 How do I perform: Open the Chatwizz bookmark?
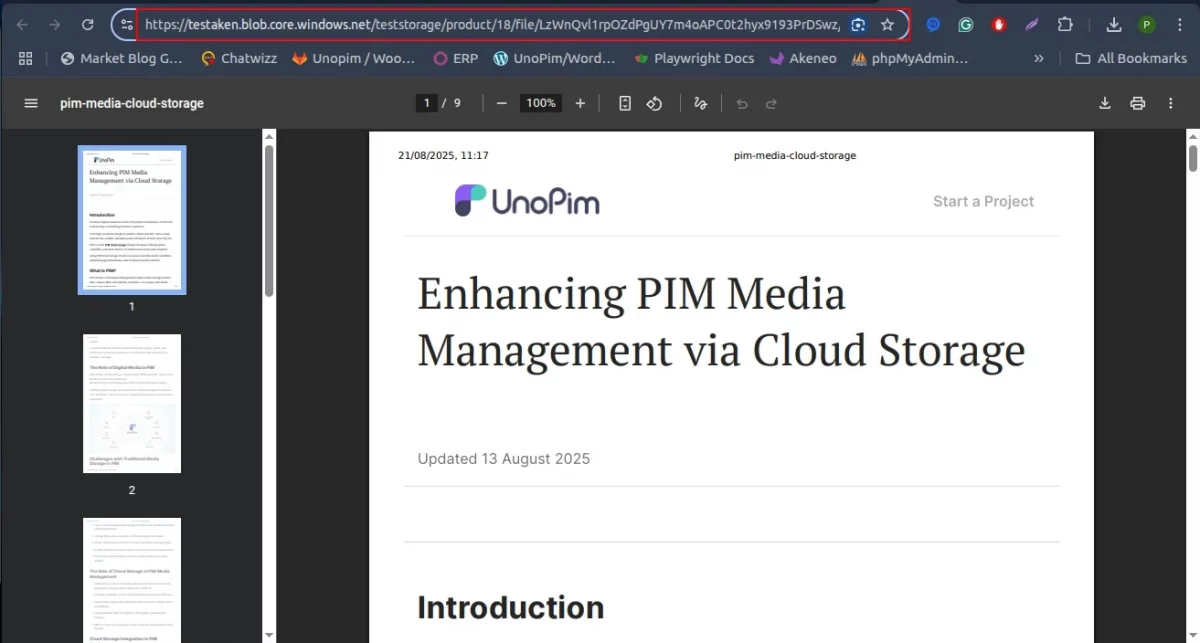[x=238, y=58]
